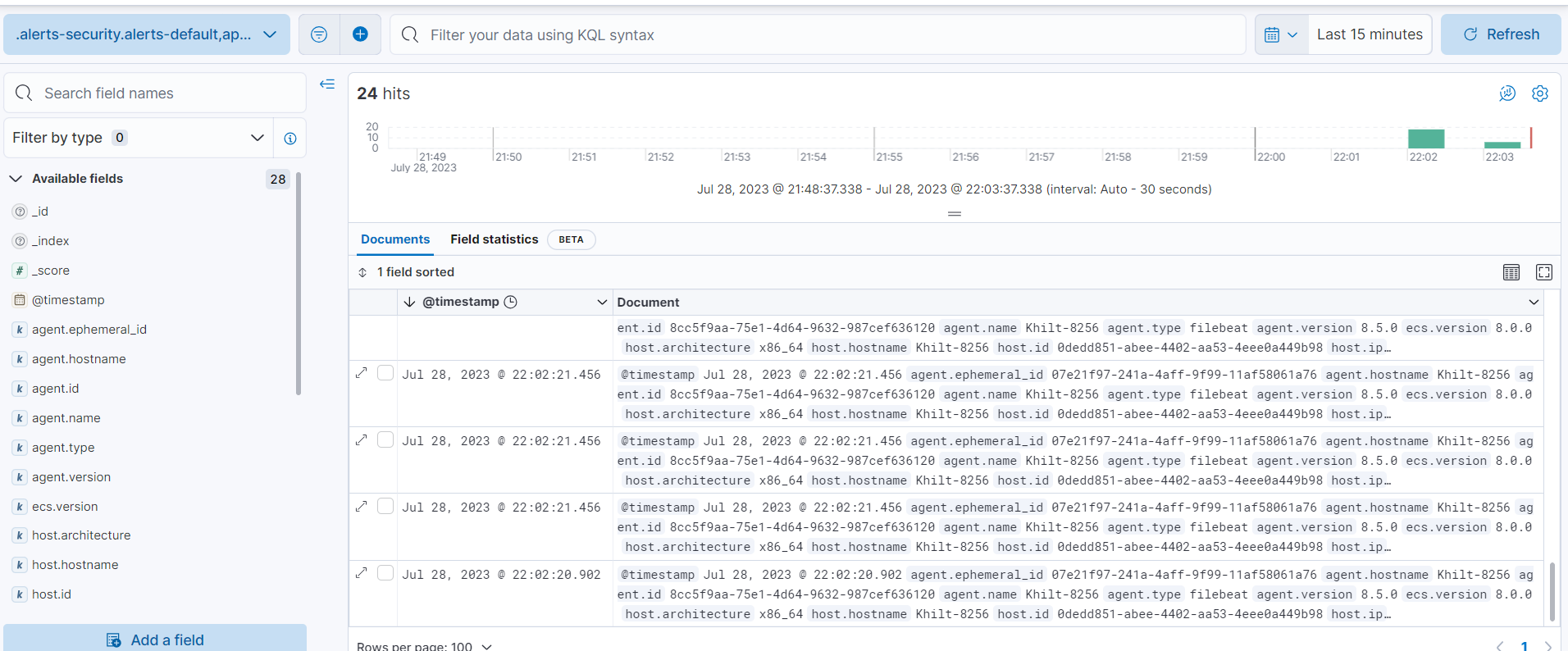Screen dimensions: 1568x651
Task: Click the Search field names input
Action: click(x=155, y=93)
